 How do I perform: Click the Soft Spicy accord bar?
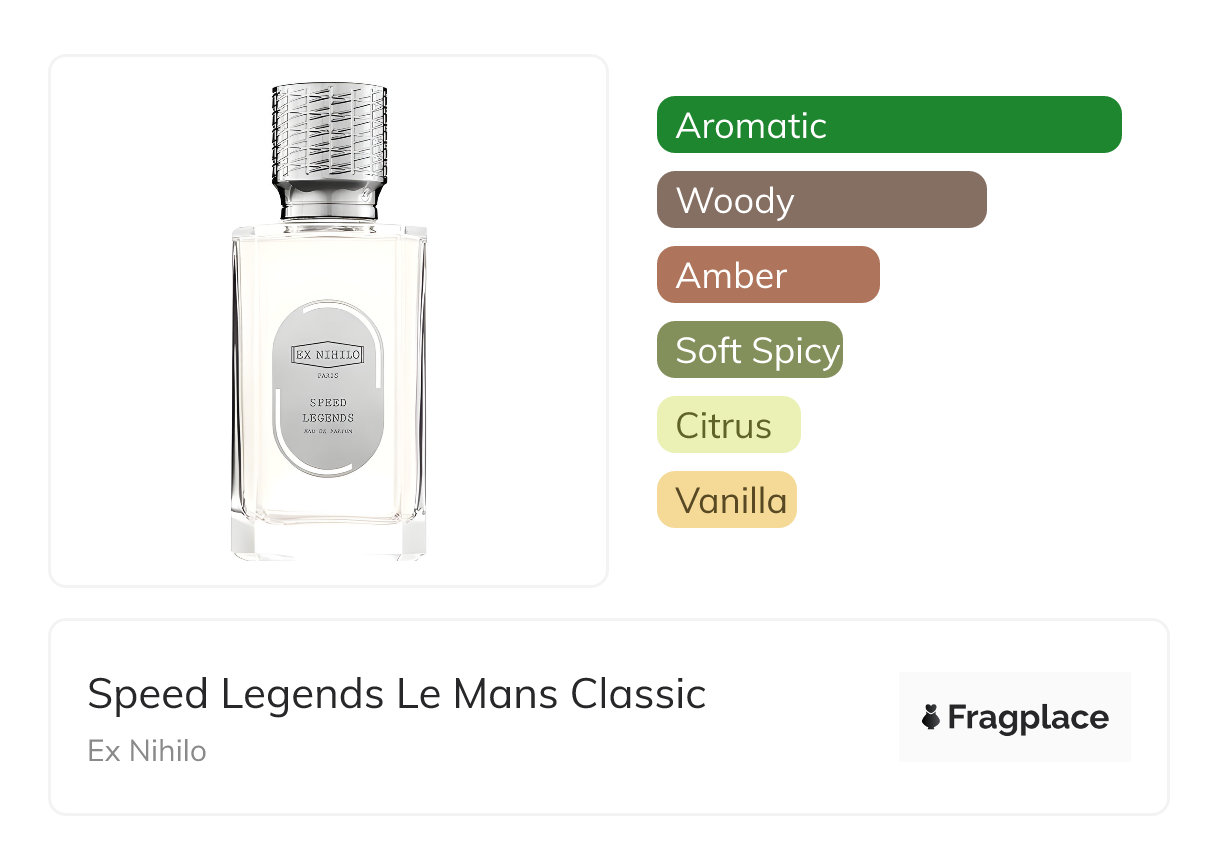coord(749,350)
